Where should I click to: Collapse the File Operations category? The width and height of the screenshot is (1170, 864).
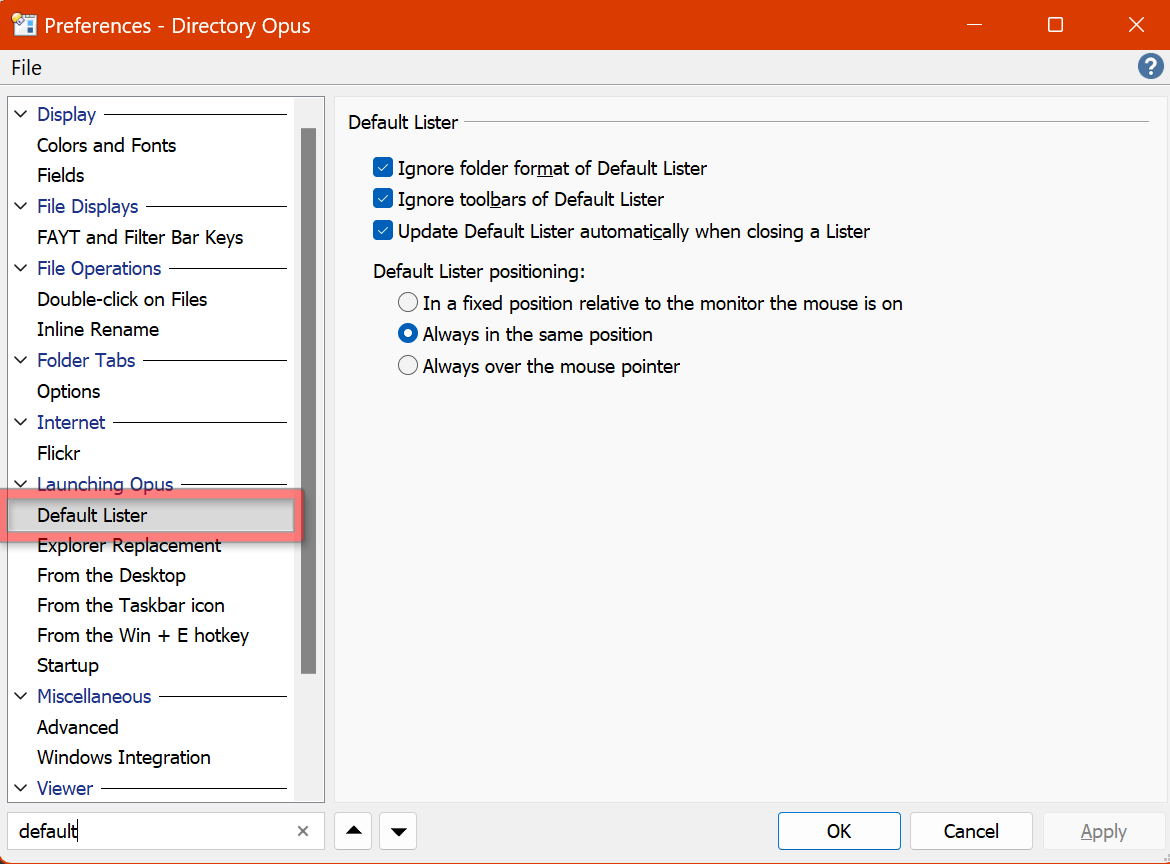coord(21,268)
